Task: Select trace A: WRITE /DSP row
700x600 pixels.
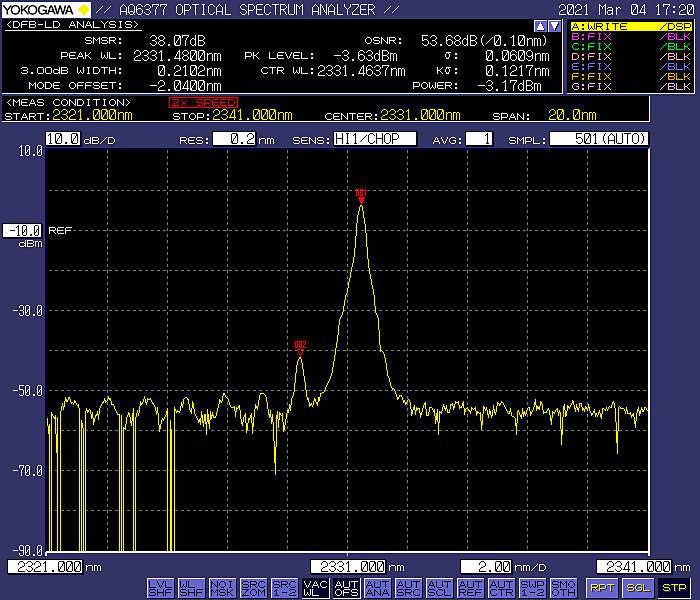Action: coord(632,26)
